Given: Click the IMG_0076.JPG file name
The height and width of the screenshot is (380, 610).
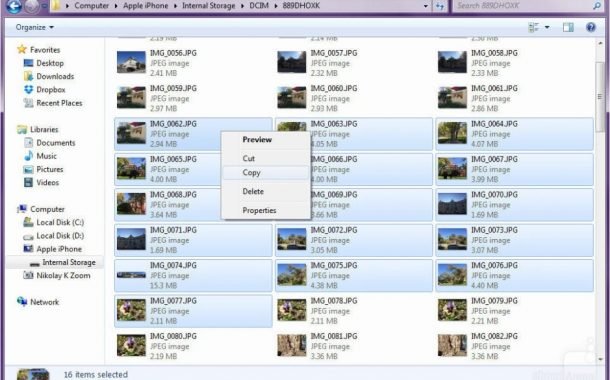Looking at the screenshot, I should click(x=494, y=266).
